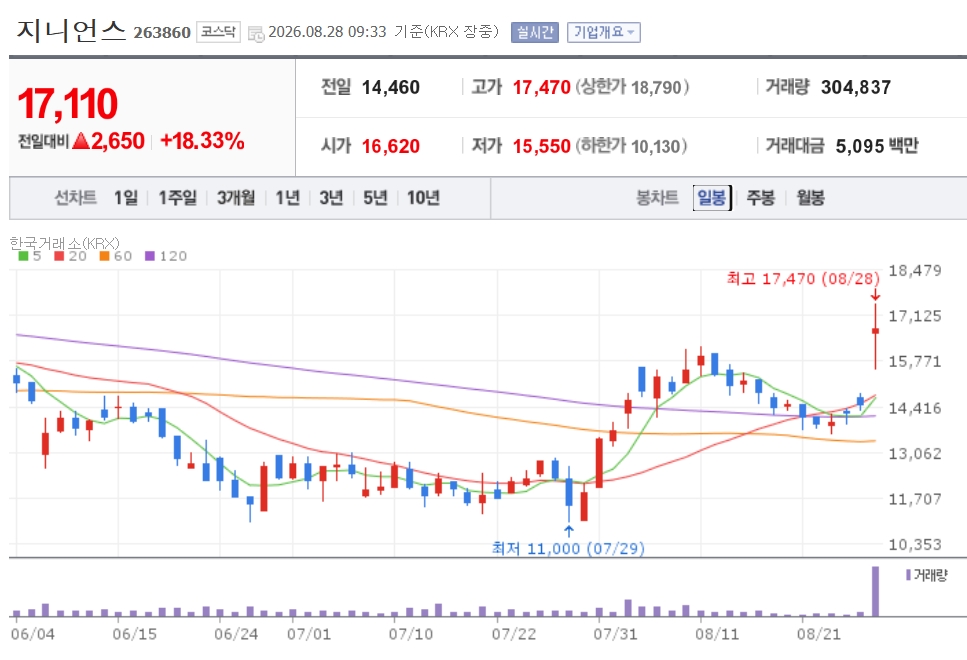Click the calendar clock icon beside the date
The height and width of the screenshot is (660, 967).
(255, 33)
